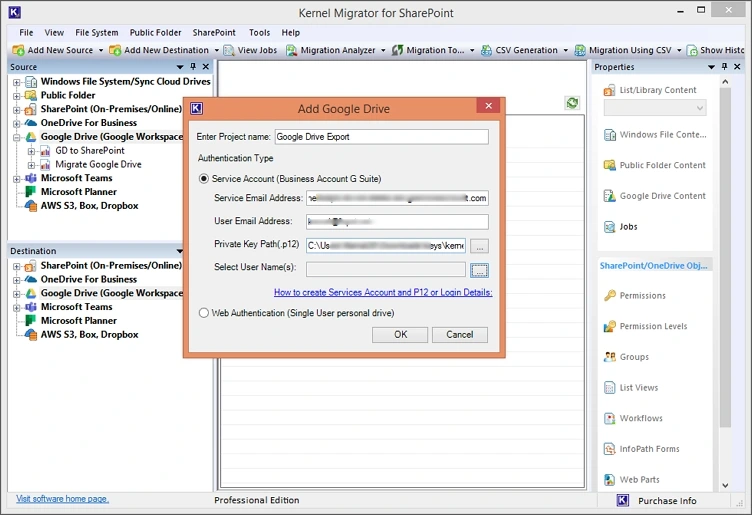Viewport: 752px width, 515px height.
Task: Pin the Properties panel
Action: (724, 67)
